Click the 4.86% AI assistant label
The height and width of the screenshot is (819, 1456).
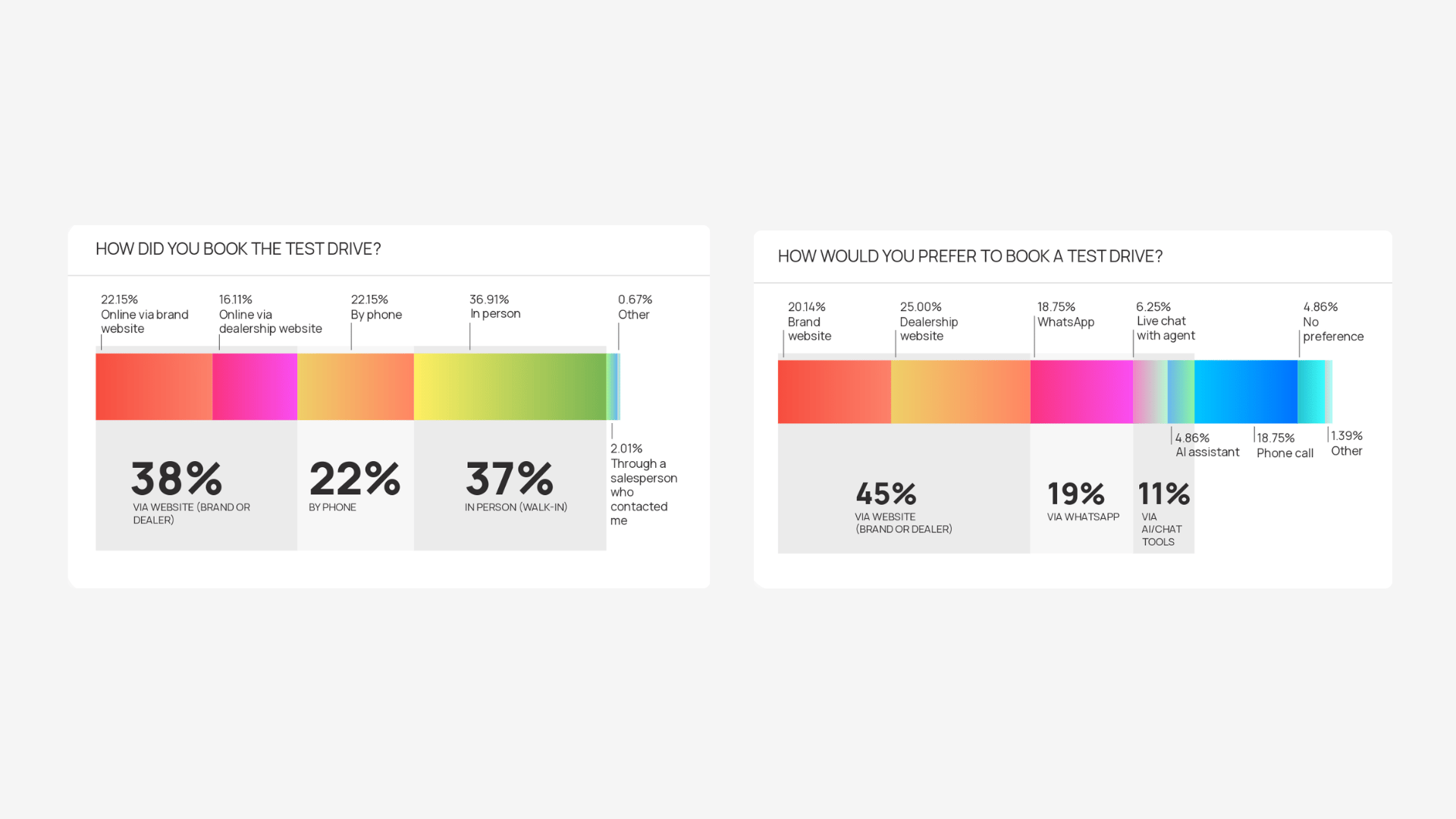pos(1207,445)
